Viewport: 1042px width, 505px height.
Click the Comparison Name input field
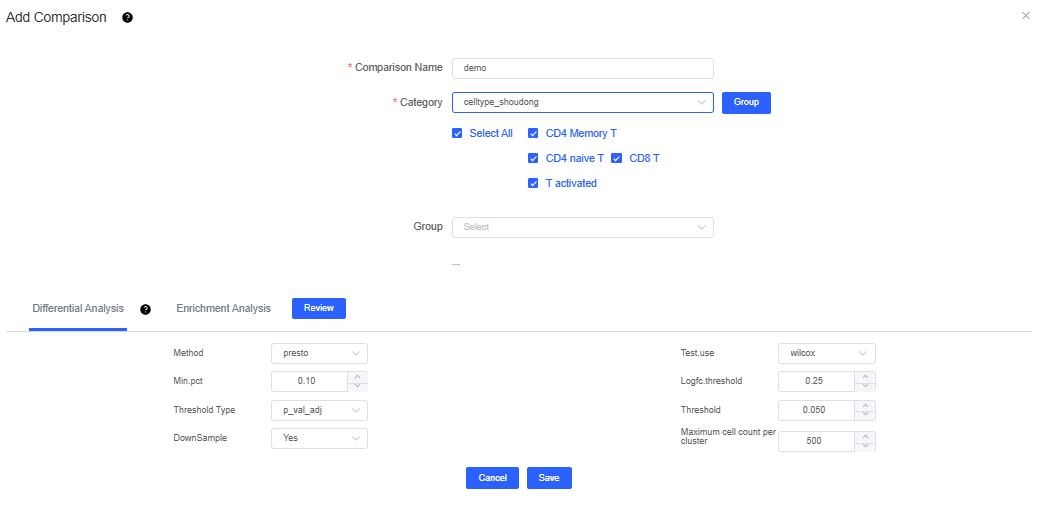point(582,68)
